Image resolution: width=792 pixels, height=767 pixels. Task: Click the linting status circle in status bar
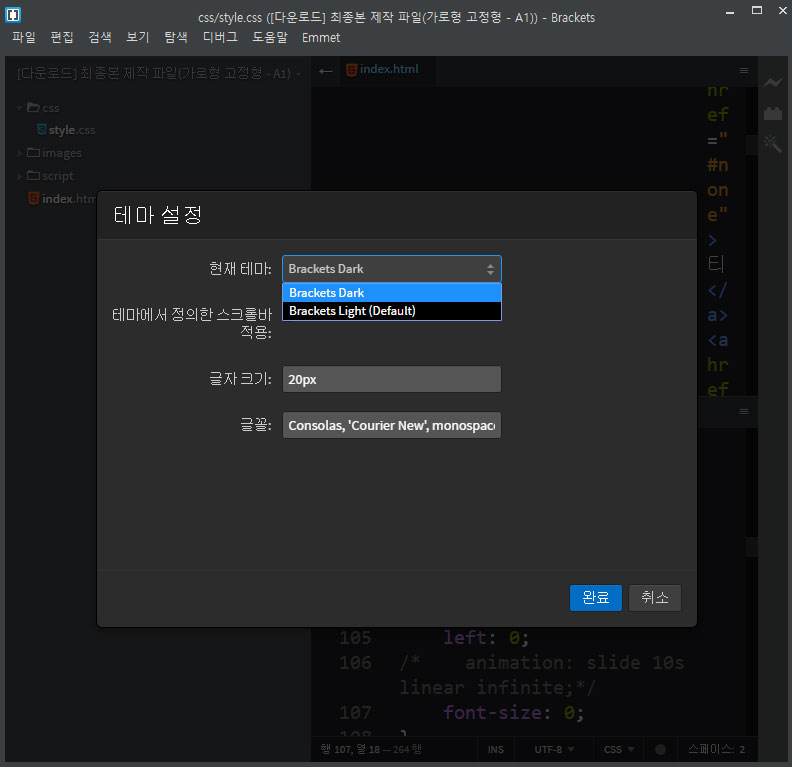pyautogui.click(x=660, y=749)
